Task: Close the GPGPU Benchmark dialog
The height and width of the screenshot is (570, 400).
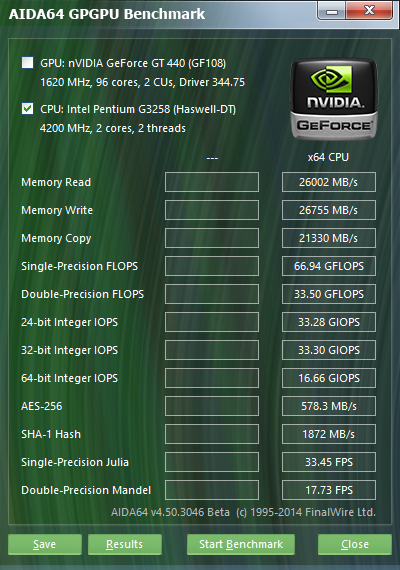Action: point(355,544)
